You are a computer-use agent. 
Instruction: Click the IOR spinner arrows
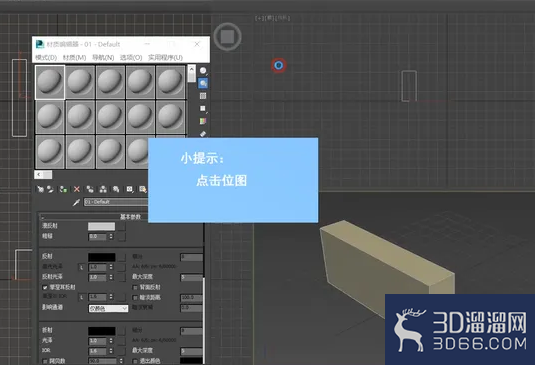(x=111, y=351)
